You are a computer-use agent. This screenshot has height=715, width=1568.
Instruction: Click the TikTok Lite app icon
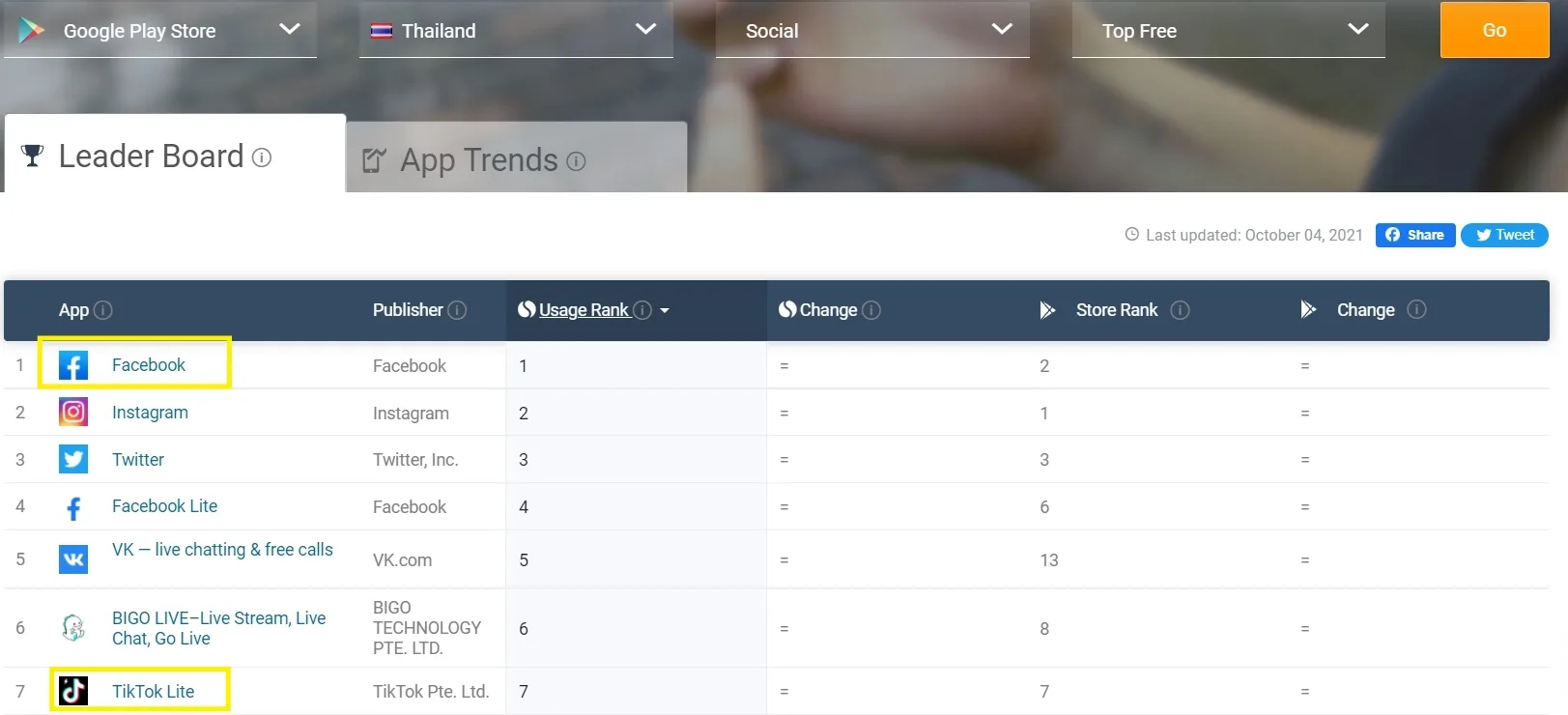(73, 691)
